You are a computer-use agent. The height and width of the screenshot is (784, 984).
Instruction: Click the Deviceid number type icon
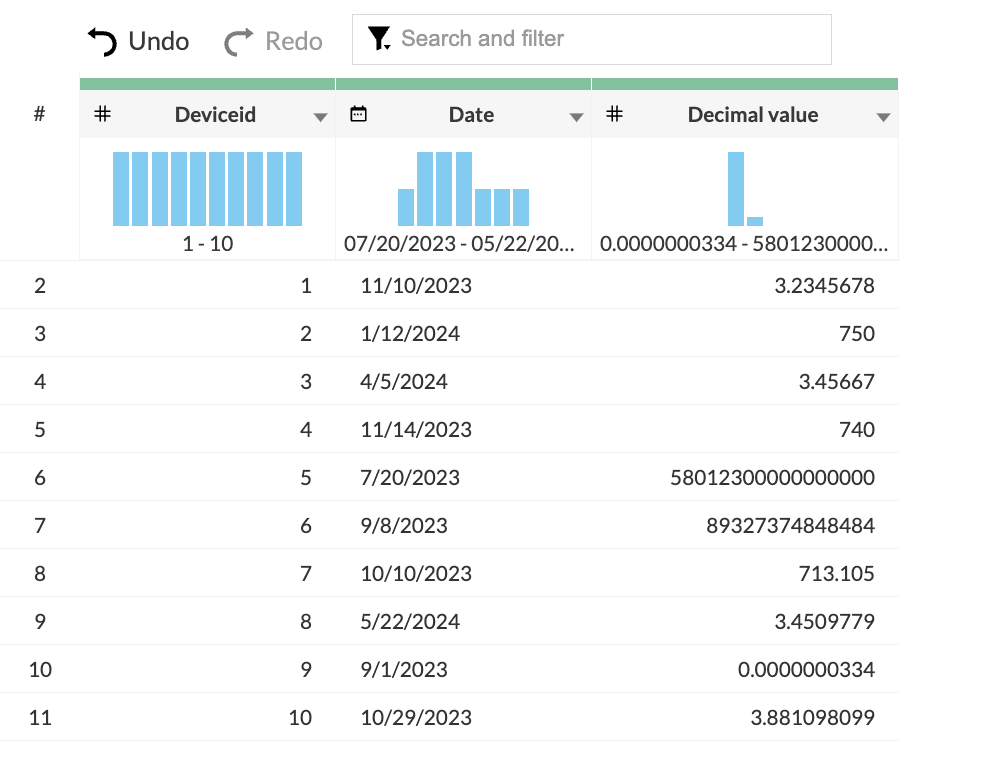[x=102, y=115]
